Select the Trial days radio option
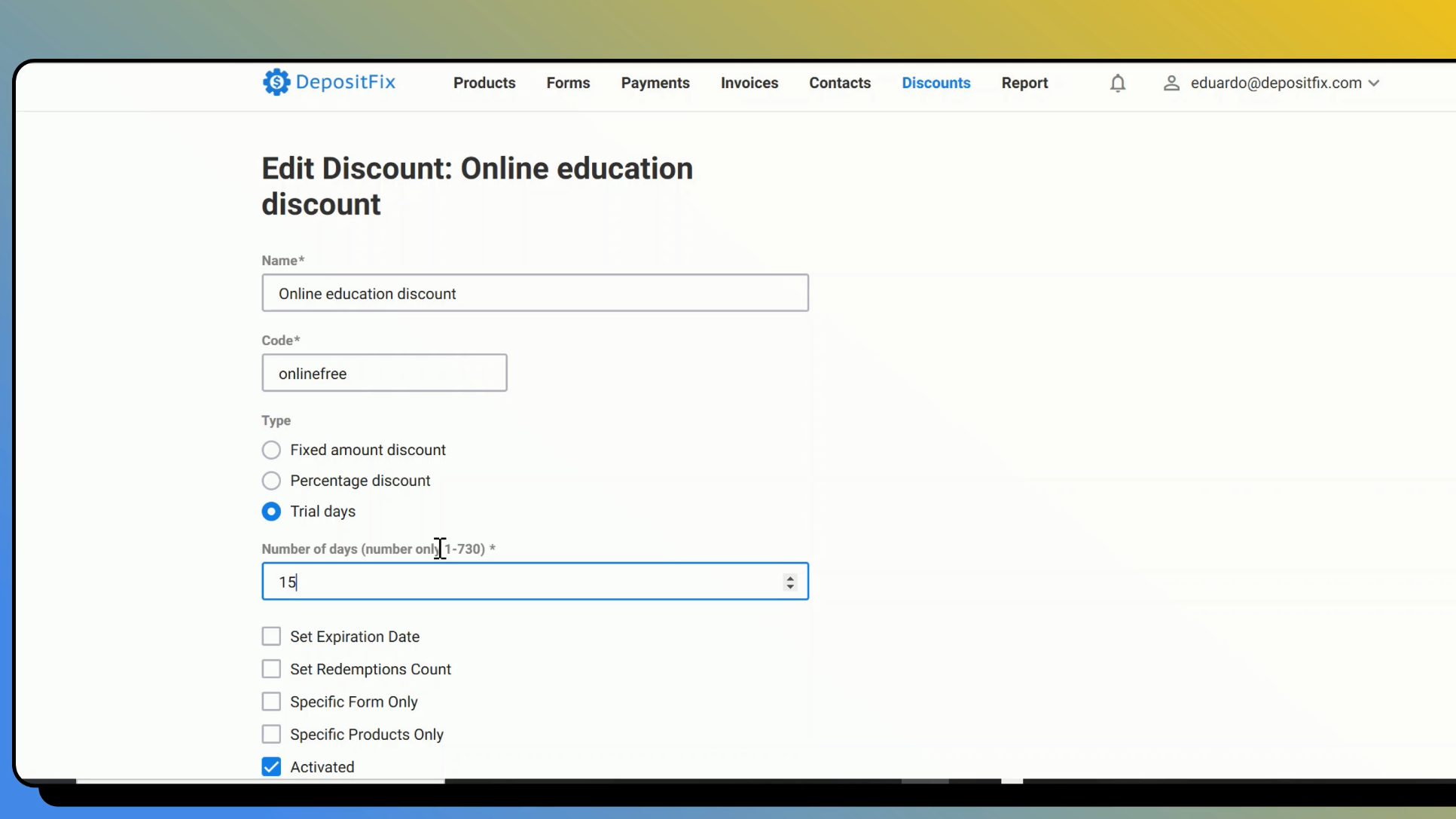 [x=271, y=512]
